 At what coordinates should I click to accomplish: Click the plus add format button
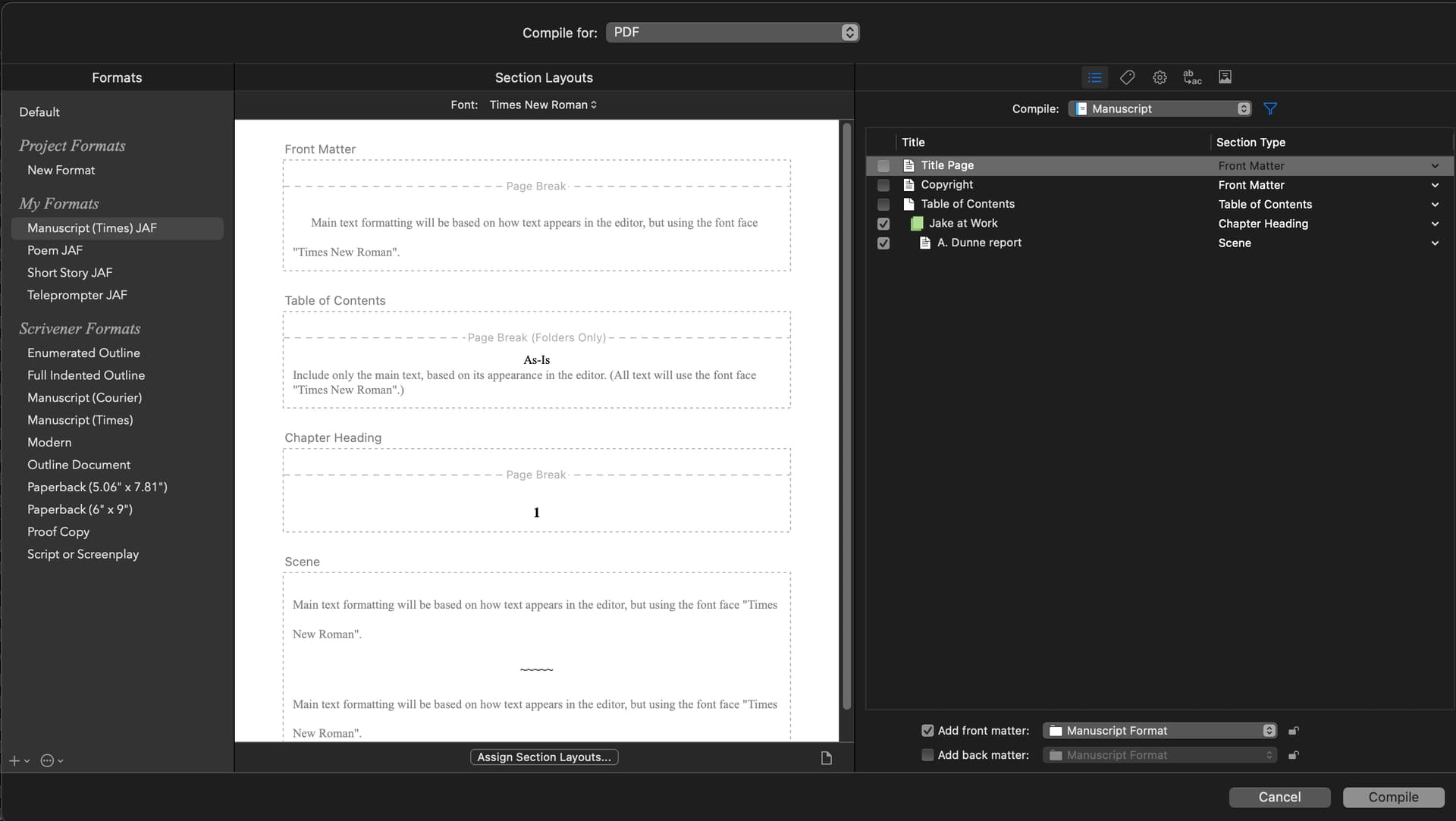point(14,760)
